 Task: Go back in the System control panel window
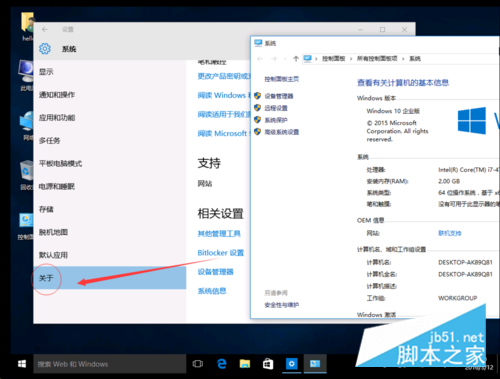[x=260, y=59]
